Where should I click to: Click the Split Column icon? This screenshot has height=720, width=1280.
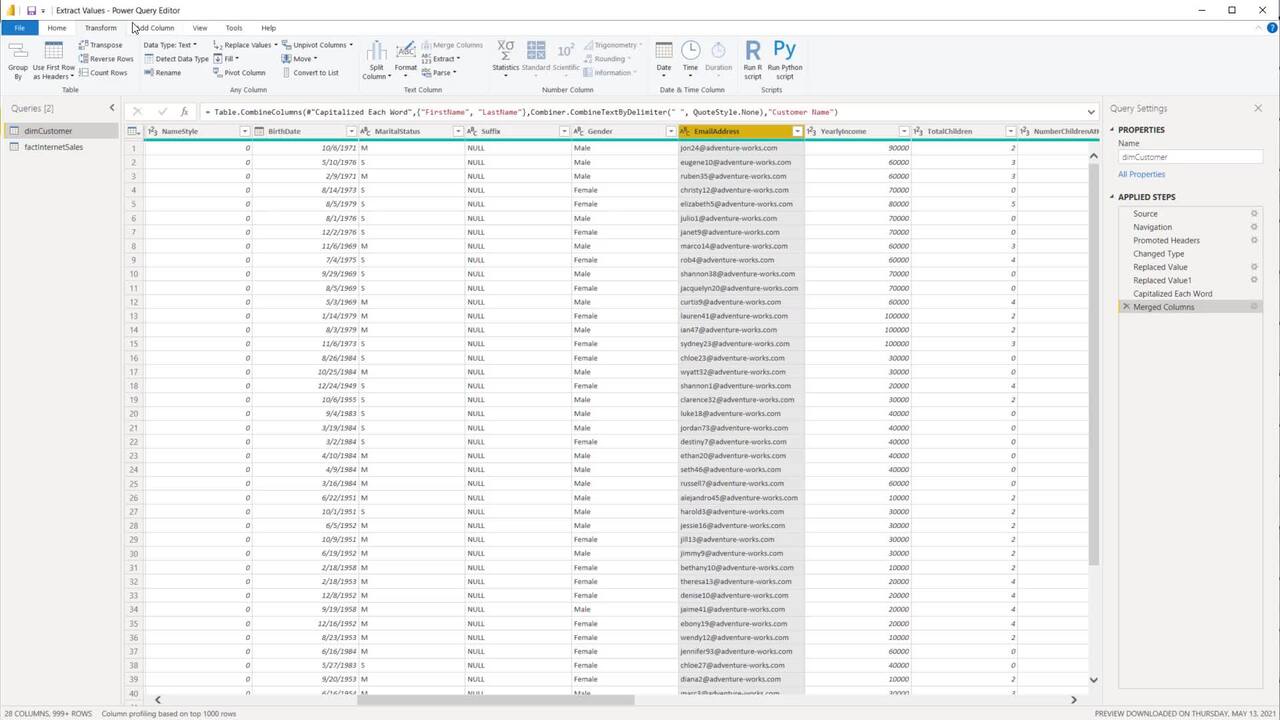coord(376,60)
